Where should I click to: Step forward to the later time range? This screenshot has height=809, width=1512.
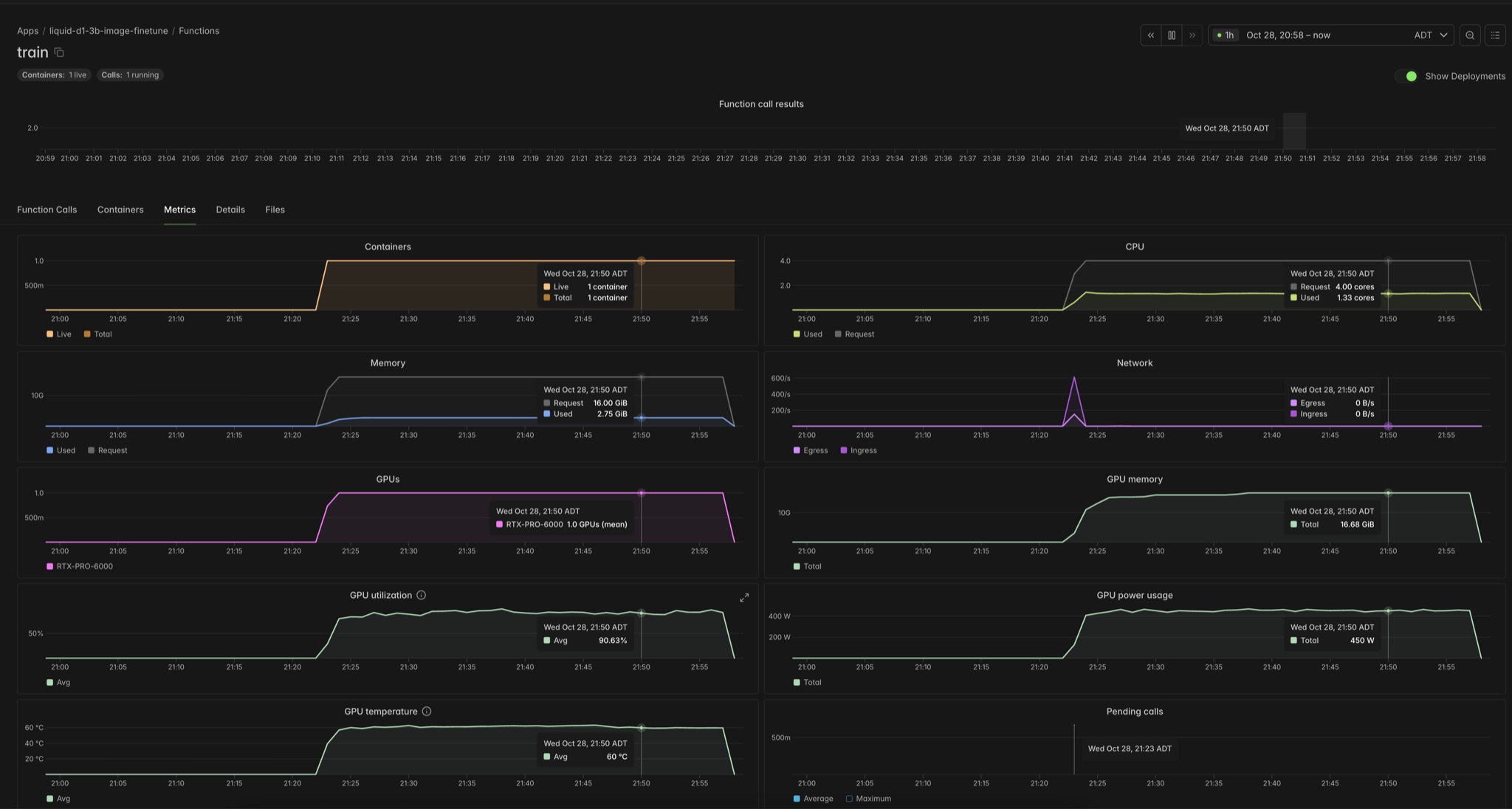[x=1192, y=35]
